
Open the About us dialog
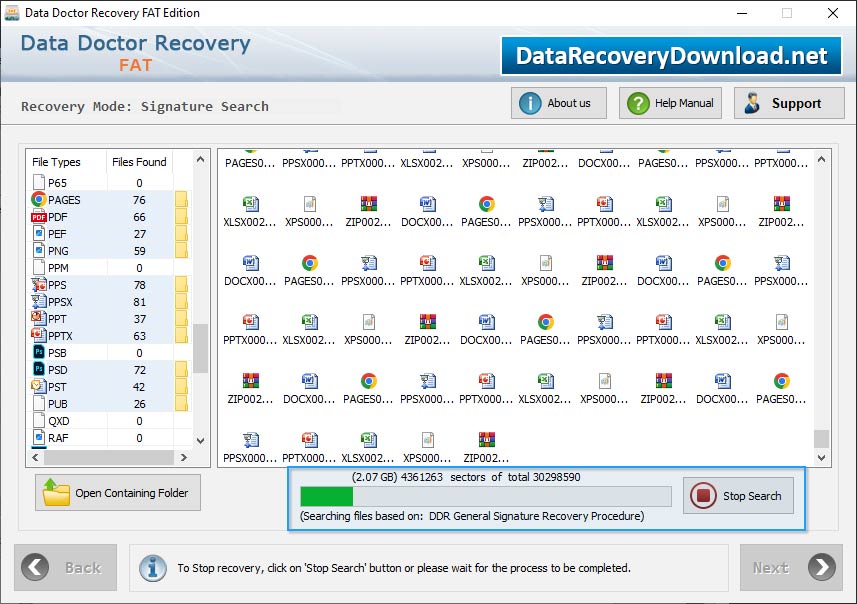pos(559,103)
